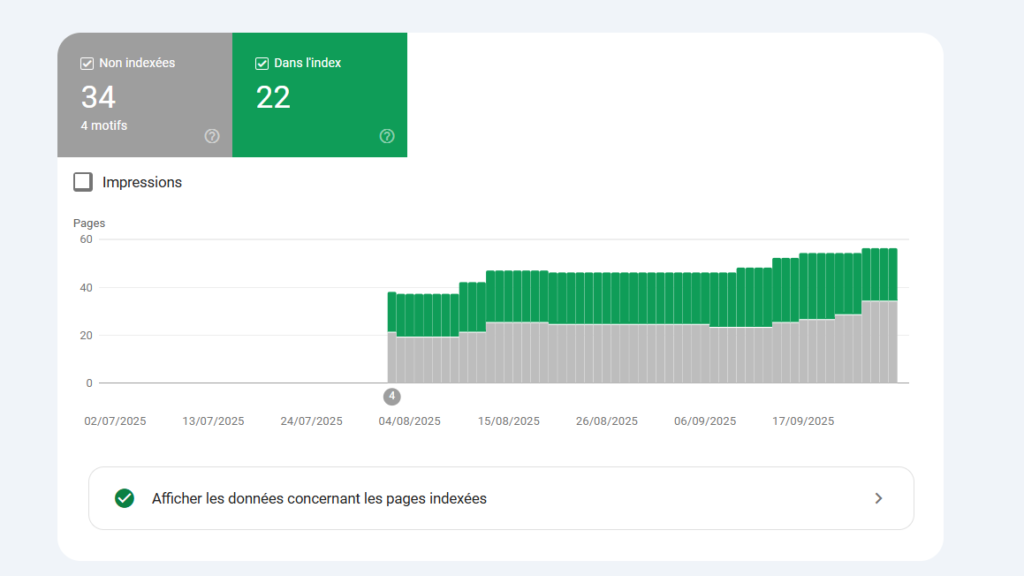Uncheck the Dans l'index checkbox
Image resolution: width=1024 pixels, height=576 pixels.
tap(262, 64)
